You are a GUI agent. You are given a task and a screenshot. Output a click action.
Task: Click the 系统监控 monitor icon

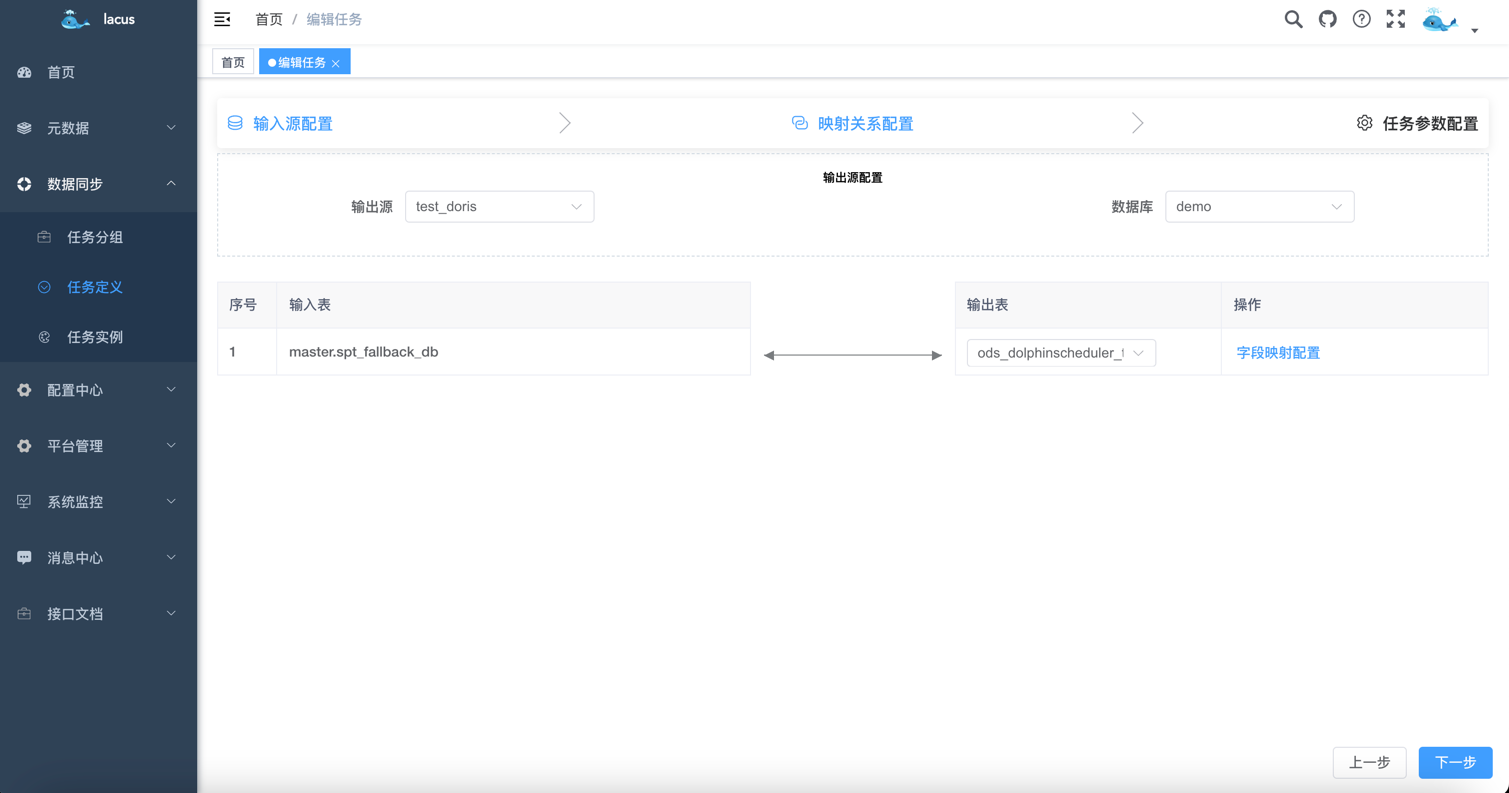24,502
